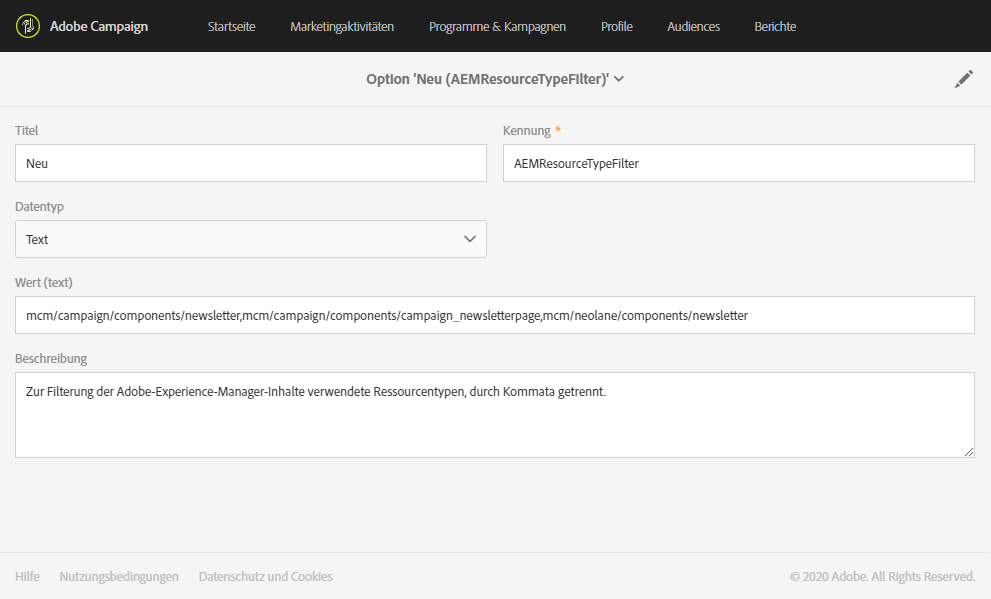
Task: Open Marketingaktivitäten menu
Action: point(342,27)
